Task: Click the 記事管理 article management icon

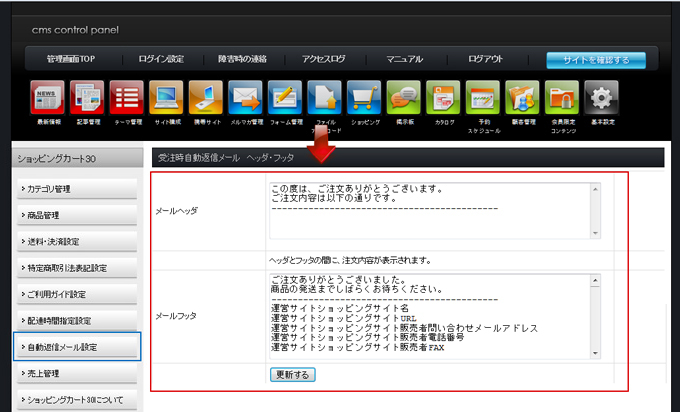Action: [87, 98]
